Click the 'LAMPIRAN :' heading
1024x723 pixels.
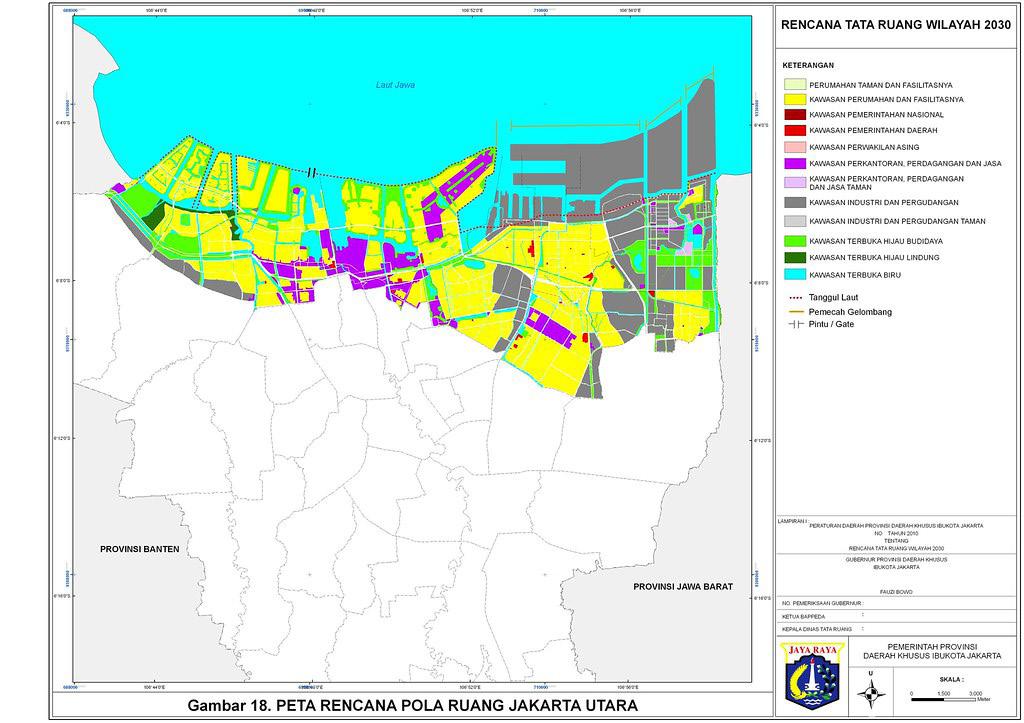coord(792,521)
